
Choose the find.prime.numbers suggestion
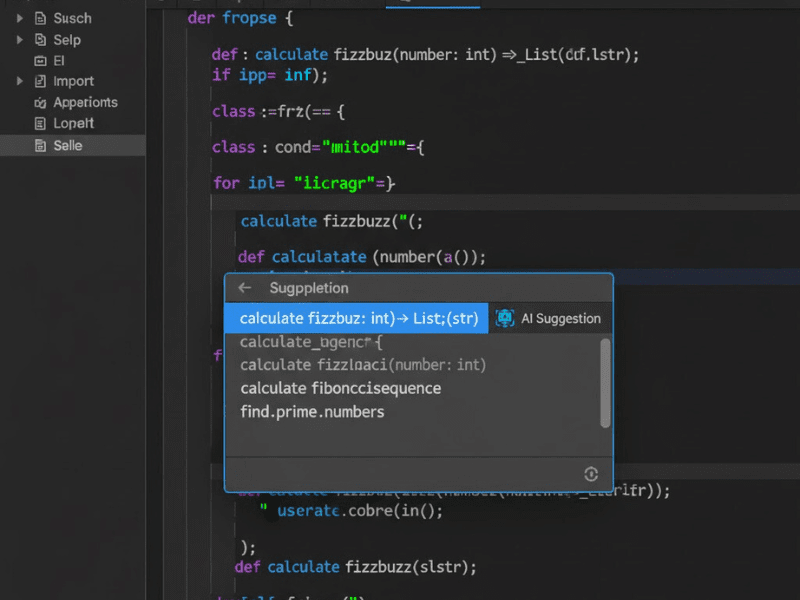click(312, 411)
